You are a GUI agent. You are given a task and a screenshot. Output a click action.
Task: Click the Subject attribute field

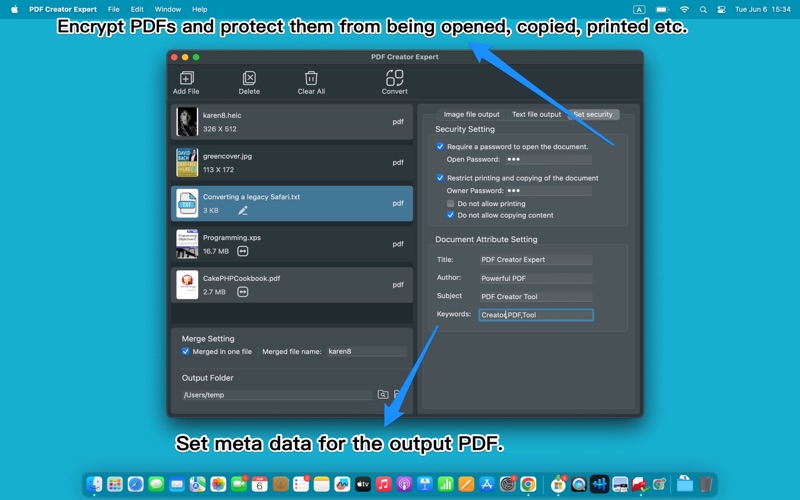point(536,296)
